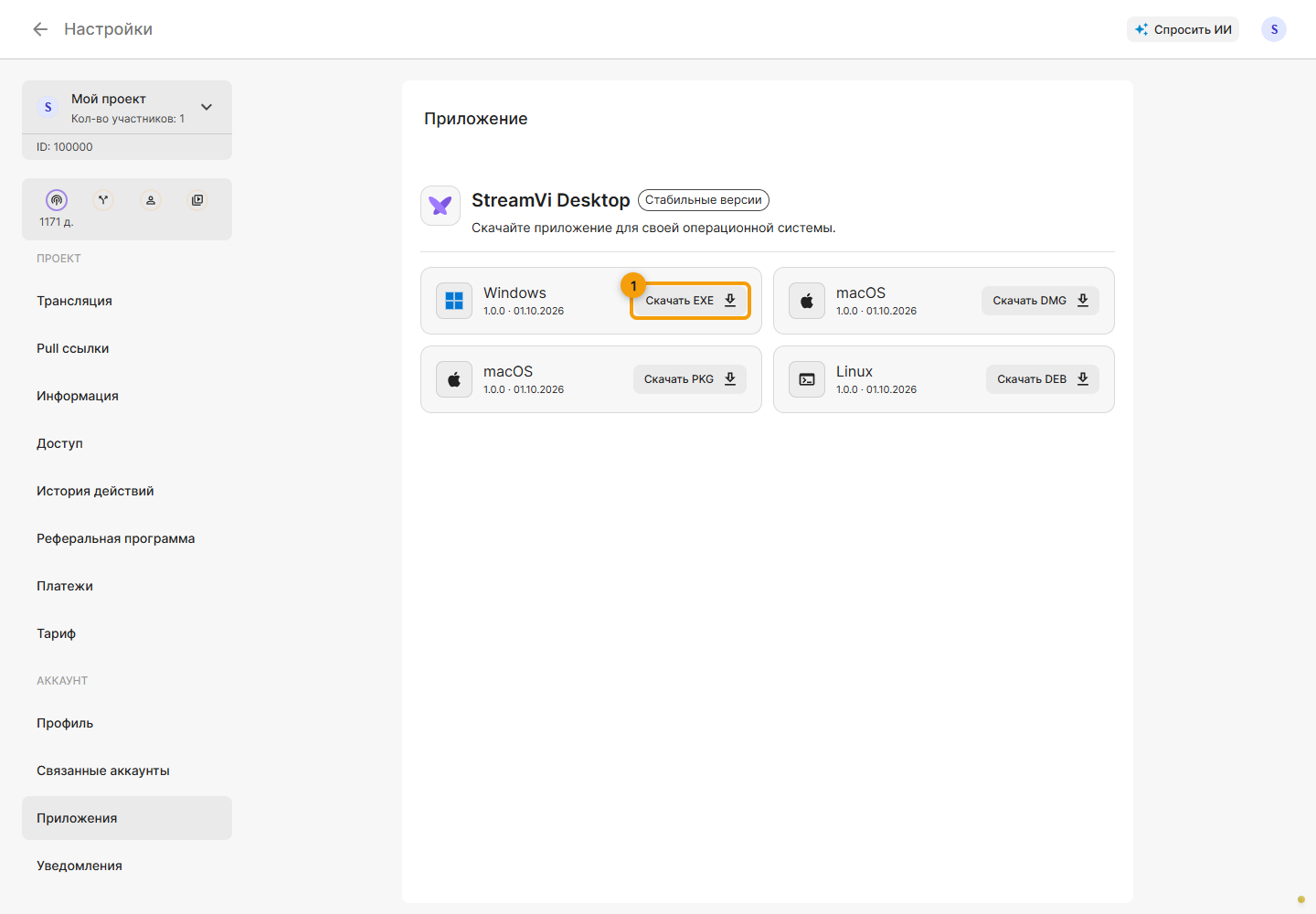
Task: Click the Apple icon on macOS DMG card
Action: (x=807, y=301)
